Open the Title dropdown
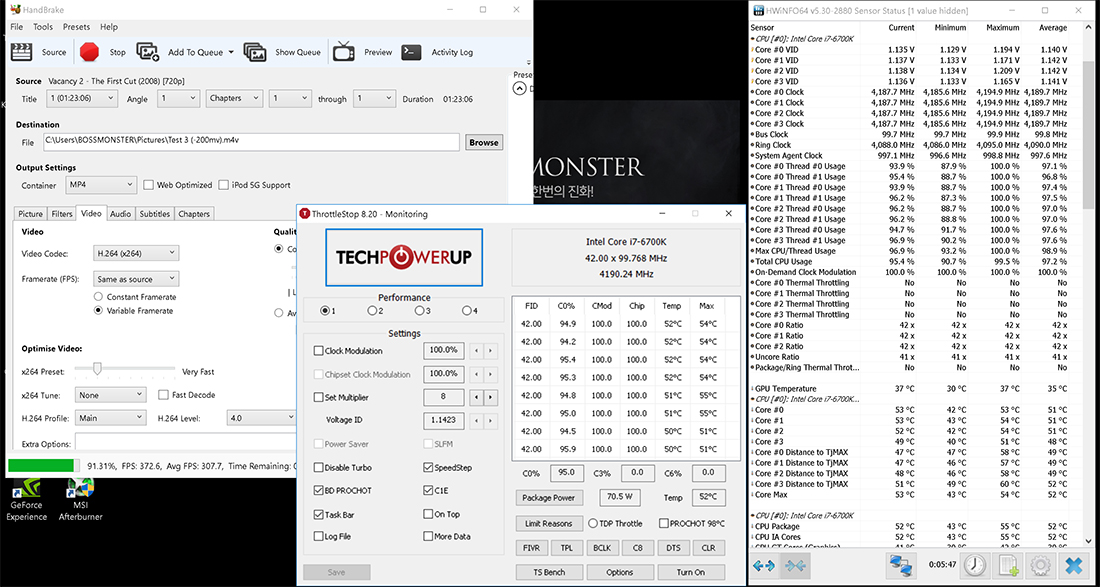The image size is (1100, 587). coord(81,99)
